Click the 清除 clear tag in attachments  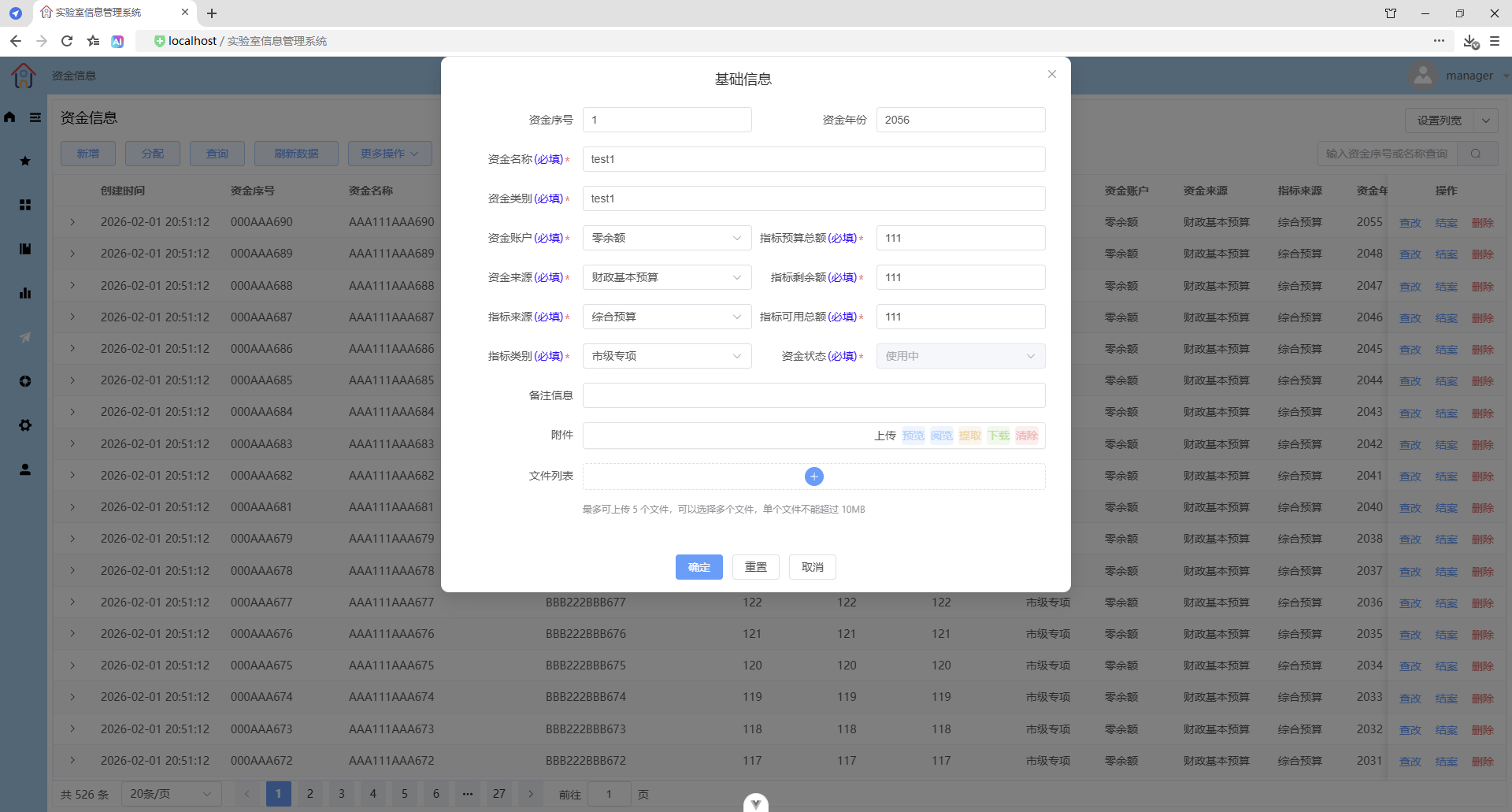[1027, 436]
